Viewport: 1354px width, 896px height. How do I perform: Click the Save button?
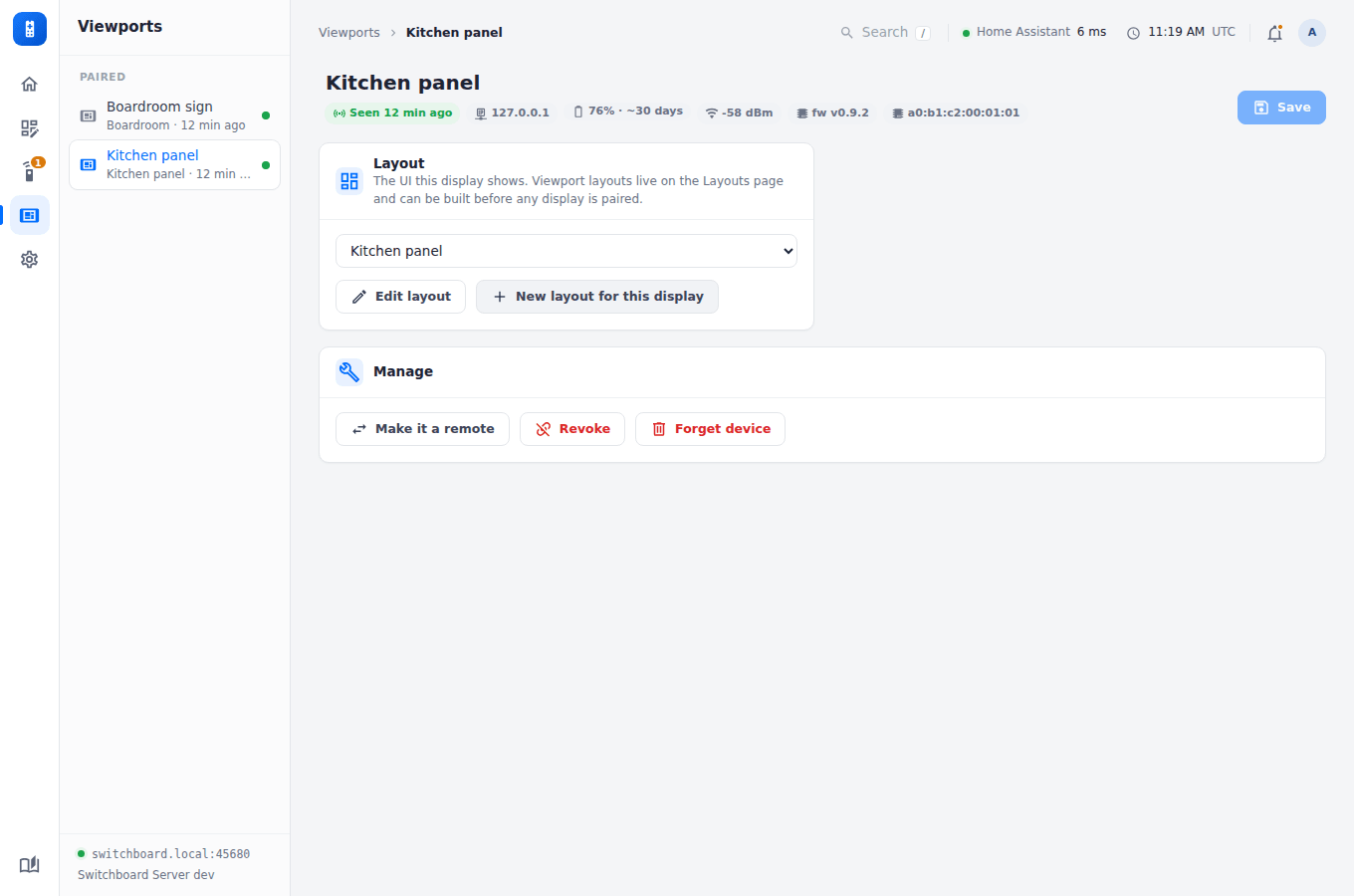pyautogui.click(x=1281, y=108)
